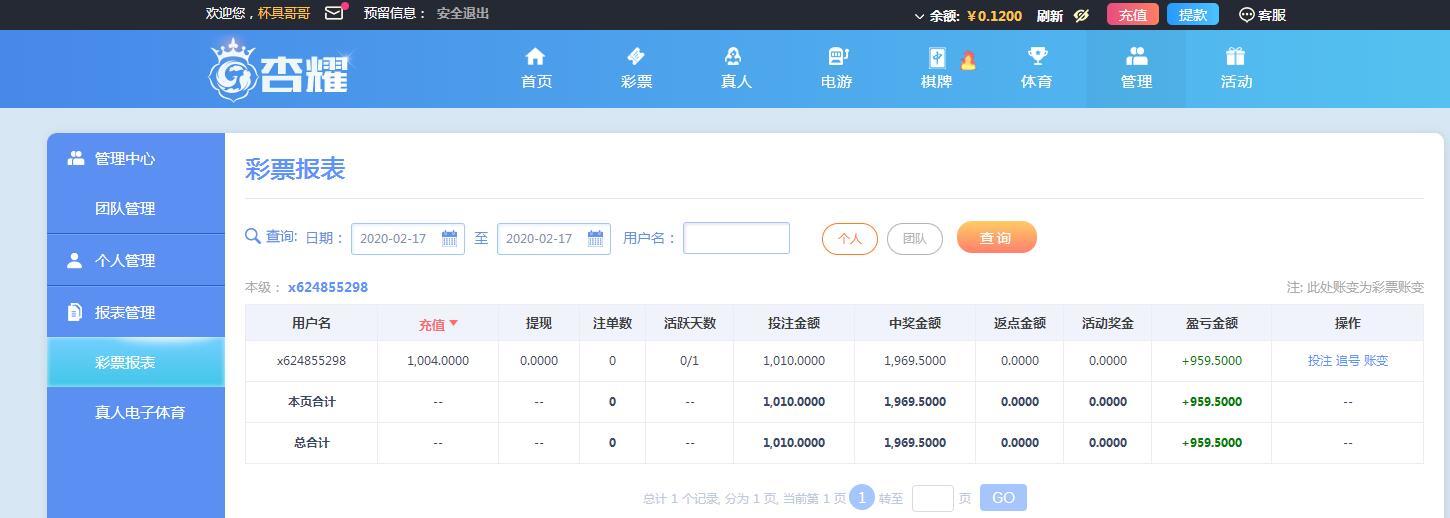The height and width of the screenshot is (518, 1450).
Task: Focus the page number jump input
Action: (933, 498)
